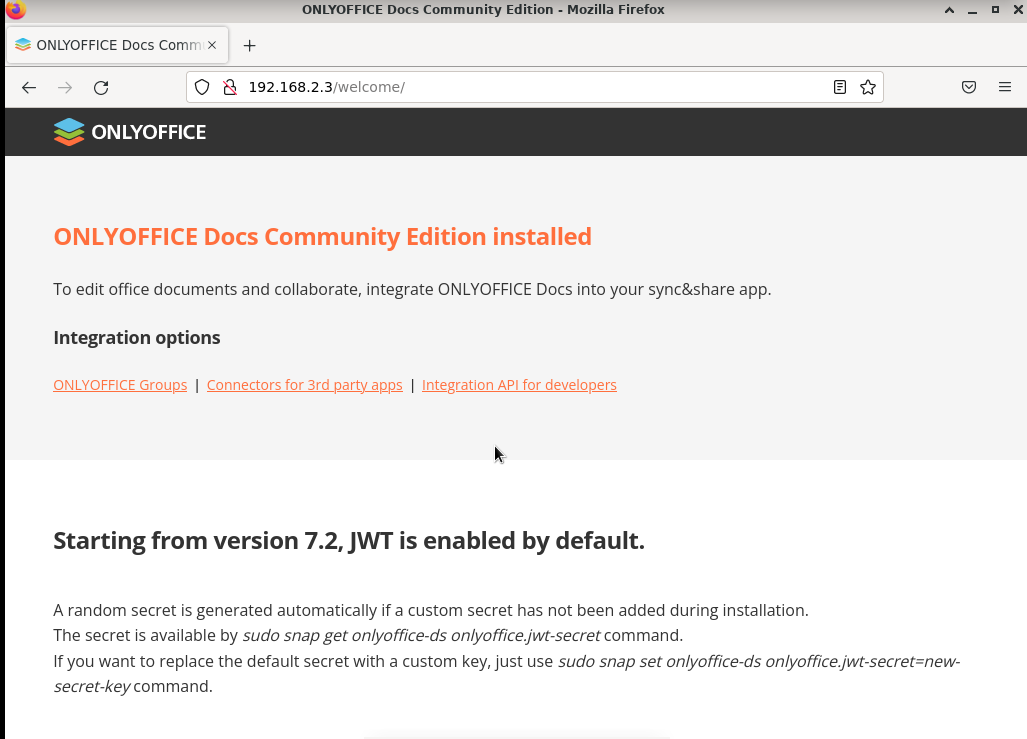Select the ONLYOFFICE Docs Community tab
The height and width of the screenshot is (739, 1027).
coord(118,45)
